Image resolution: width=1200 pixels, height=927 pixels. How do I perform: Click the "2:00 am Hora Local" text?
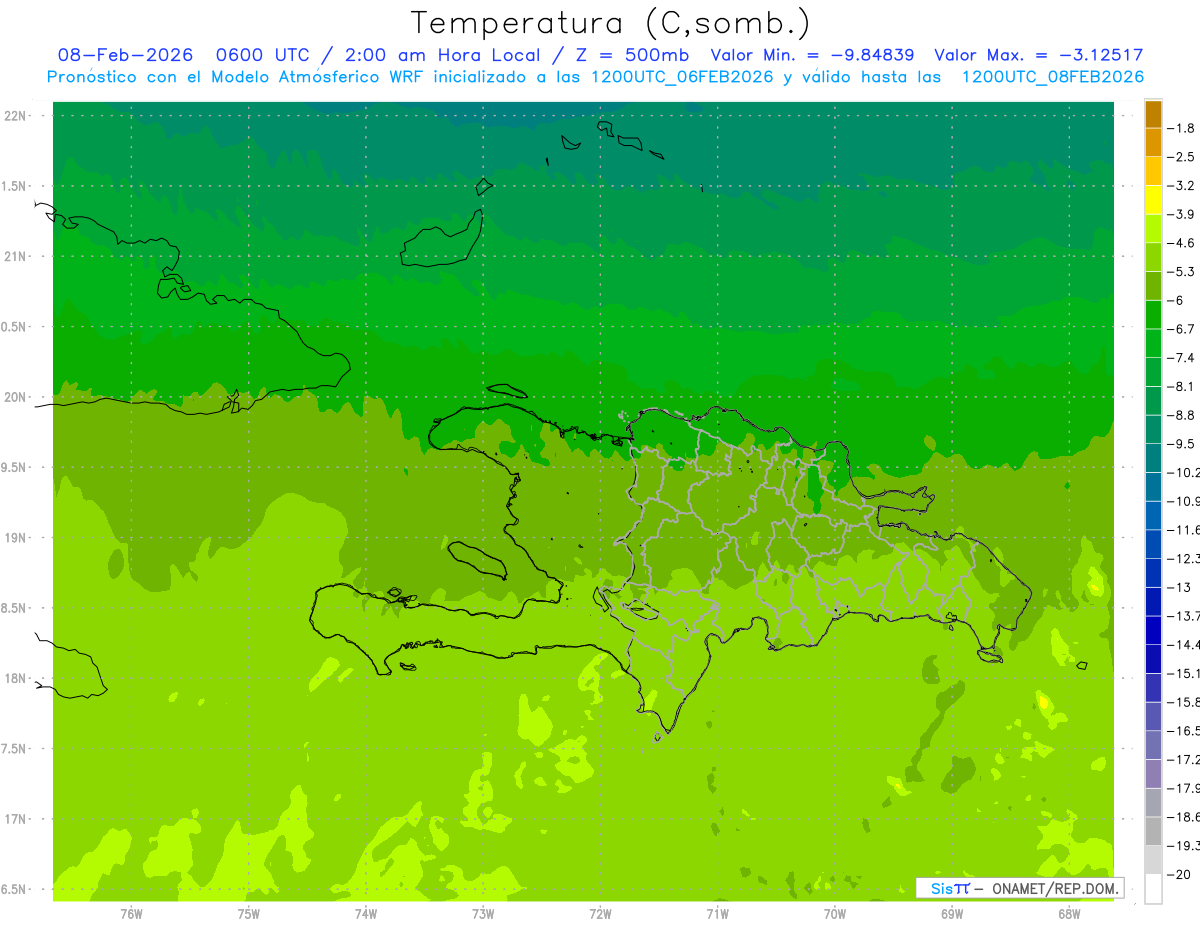(441, 56)
